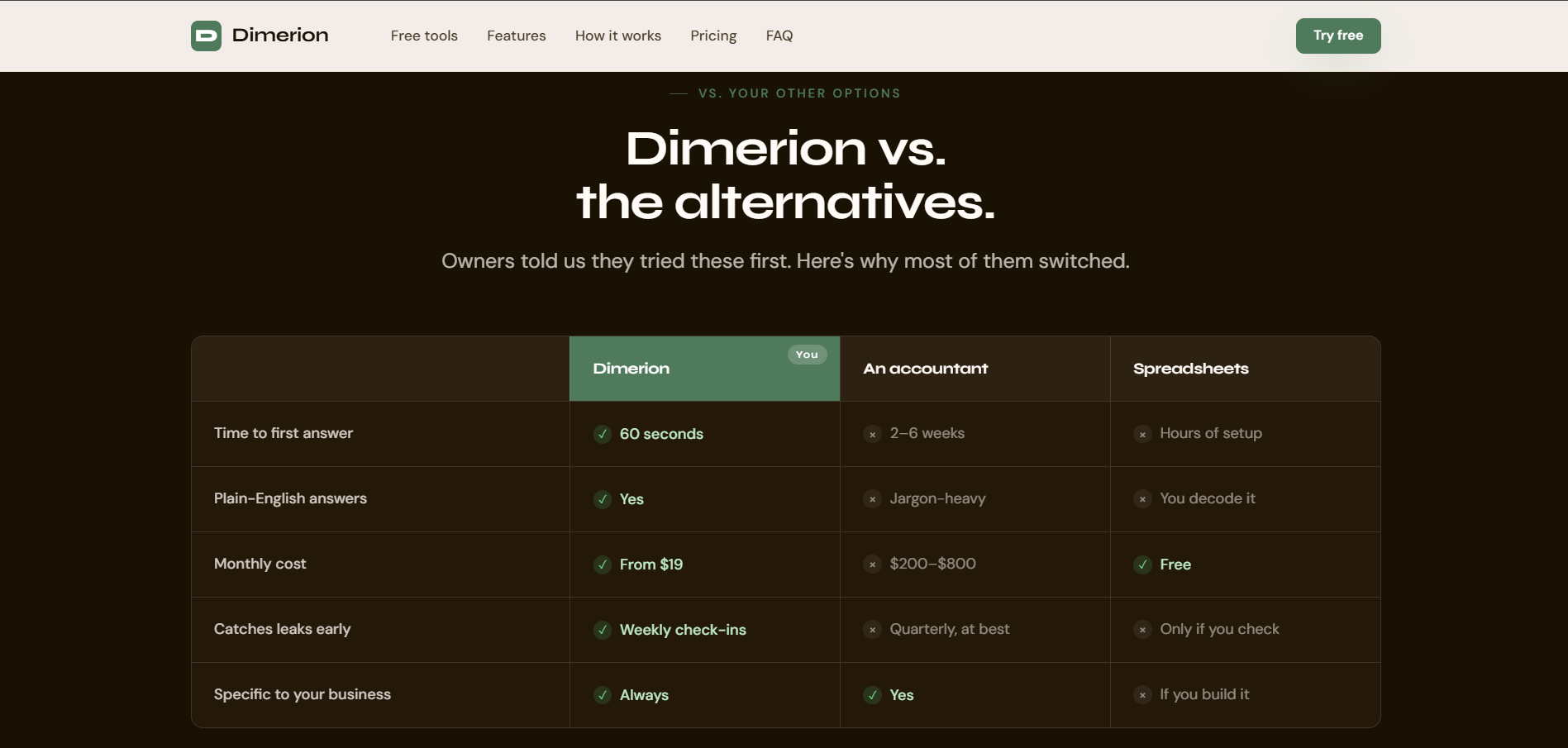Click the Monthly cost row label

[260, 564]
